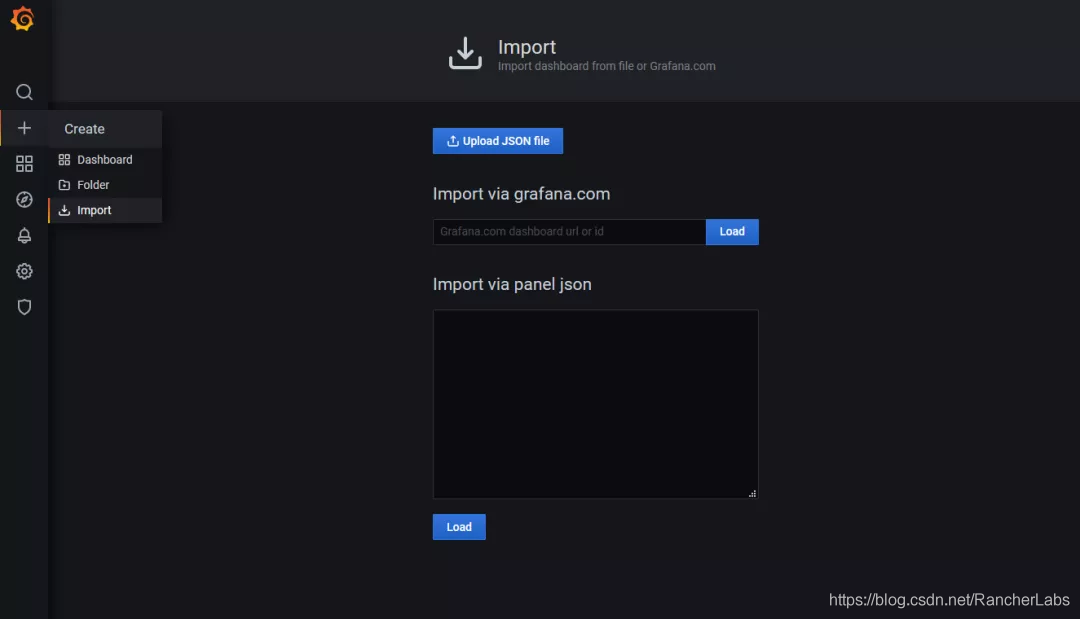This screenshot has height=619, width=1080.
Task: Click the Create menu header
Action: click(x=105, y=129)
